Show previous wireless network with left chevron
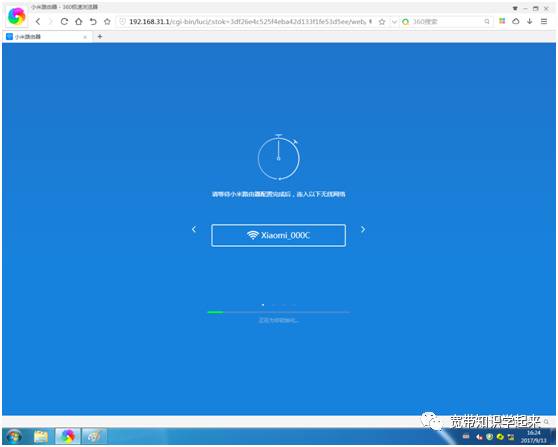 (194, 229)
